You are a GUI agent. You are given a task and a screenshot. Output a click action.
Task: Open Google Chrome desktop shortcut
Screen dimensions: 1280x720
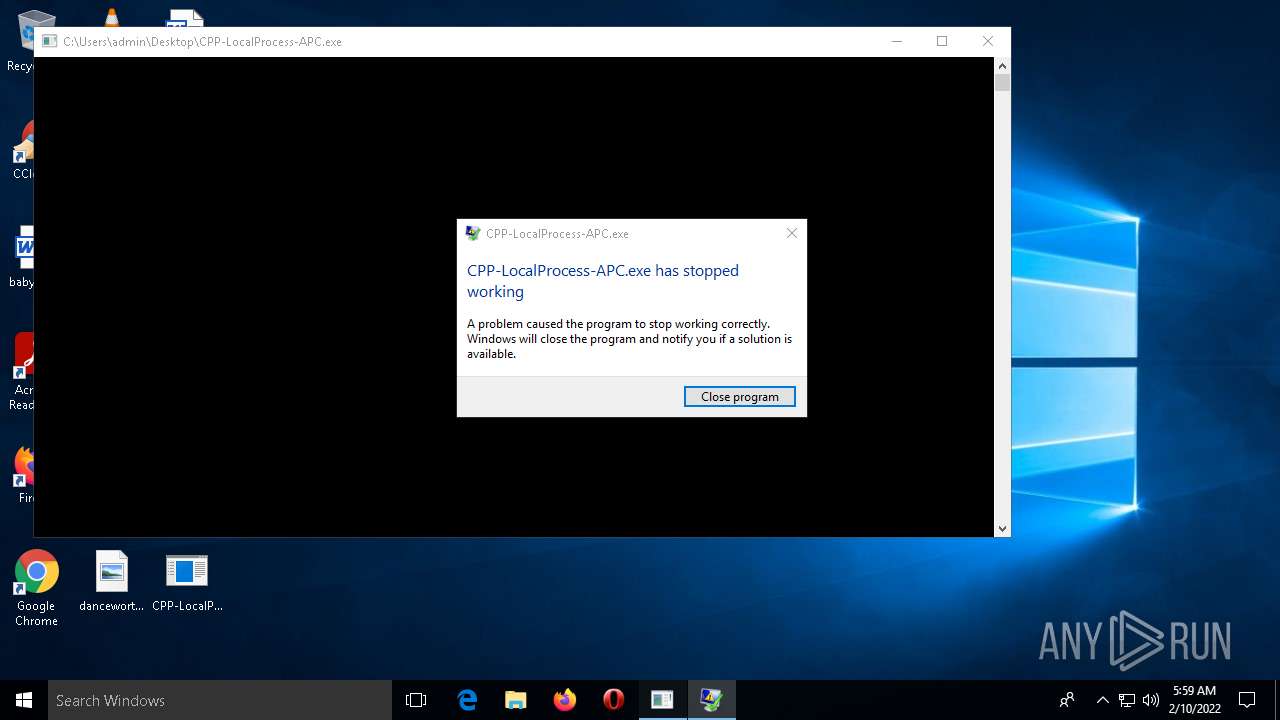[36, 588]
